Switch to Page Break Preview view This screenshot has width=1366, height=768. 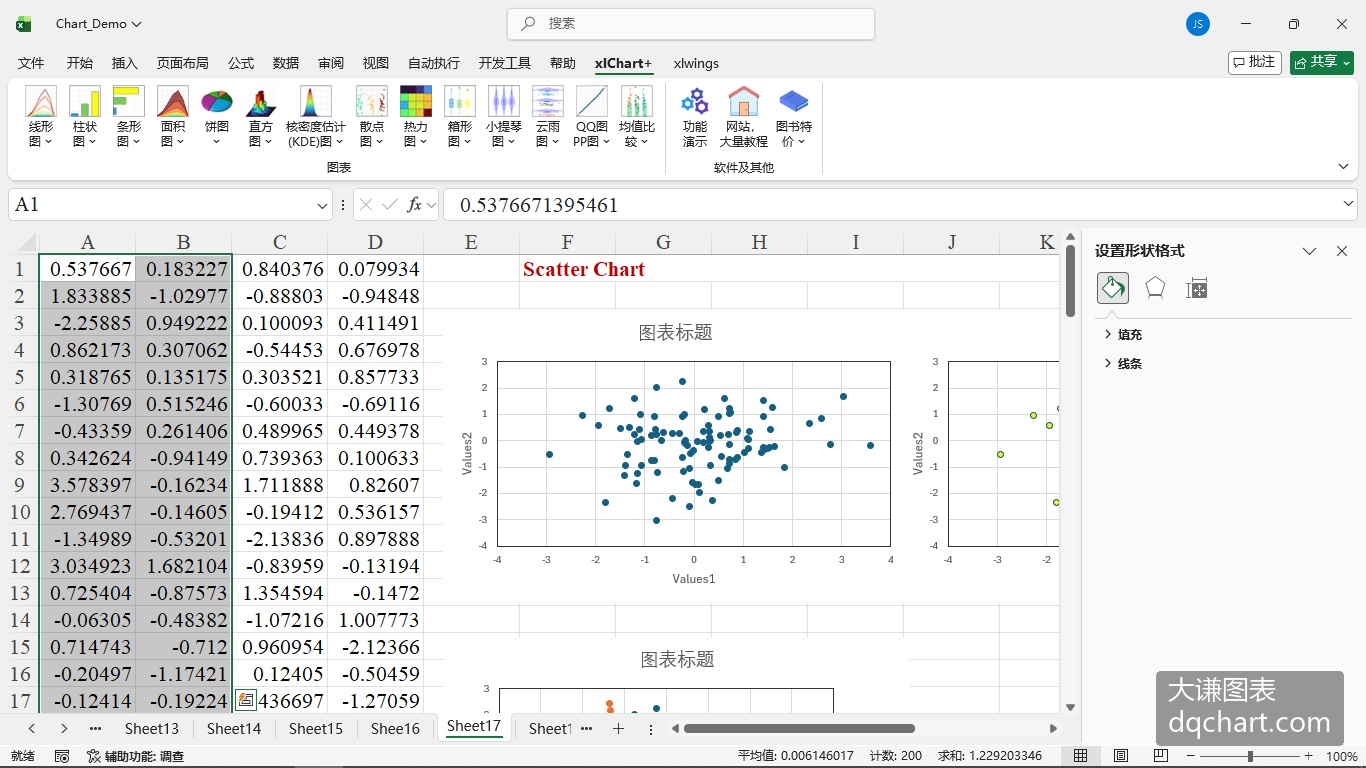[1161, 756]
